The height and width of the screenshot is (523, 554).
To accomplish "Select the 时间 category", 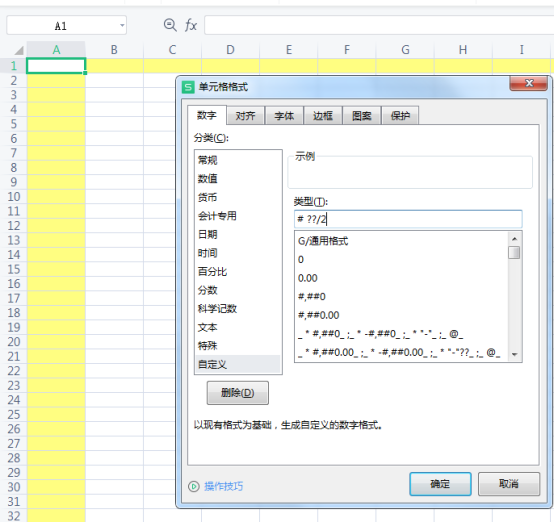I will [x=238, y=253].
